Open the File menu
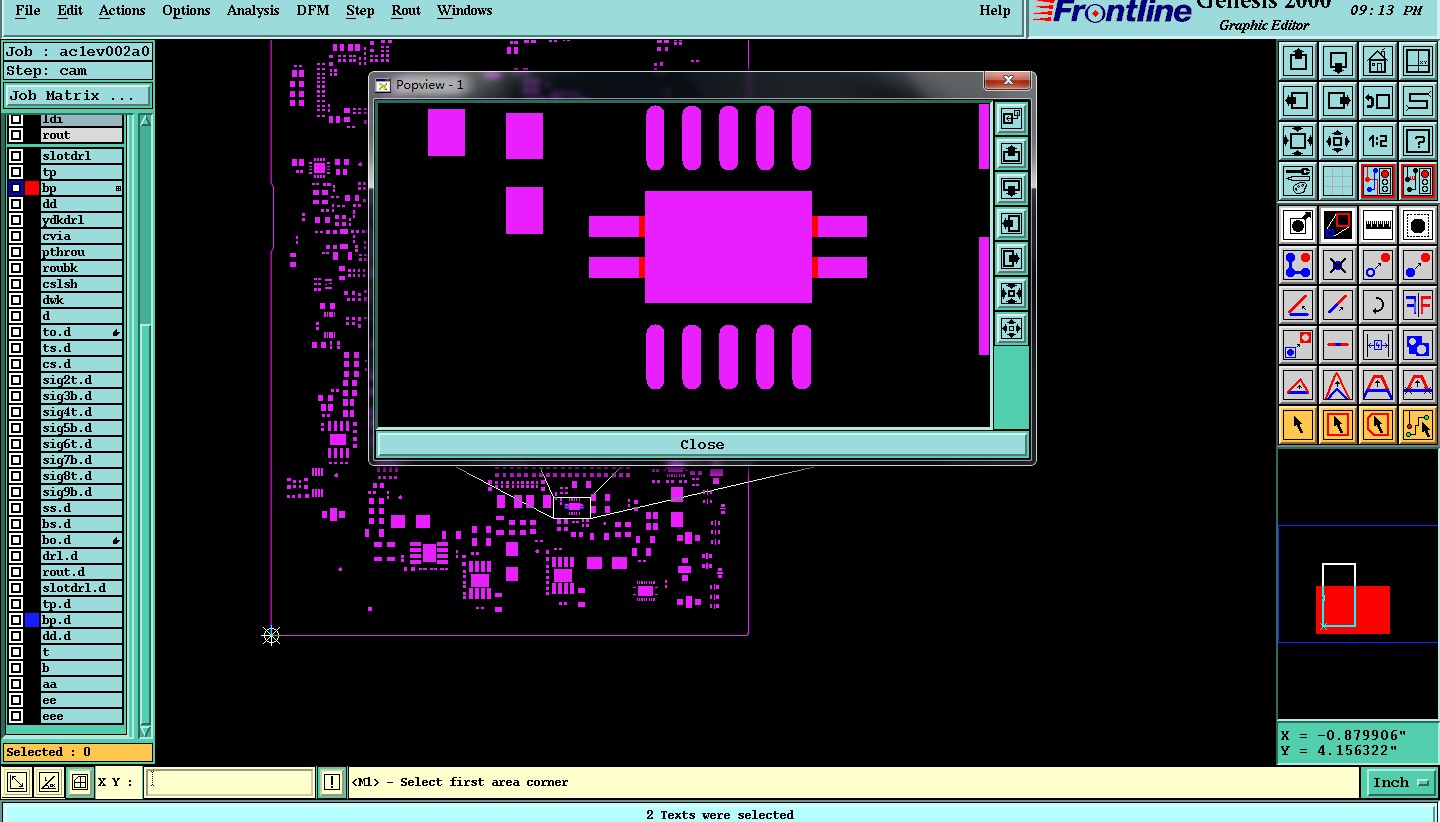This screenshot has width=1440, height=822. pyautogui.click(x=28, y=10)
